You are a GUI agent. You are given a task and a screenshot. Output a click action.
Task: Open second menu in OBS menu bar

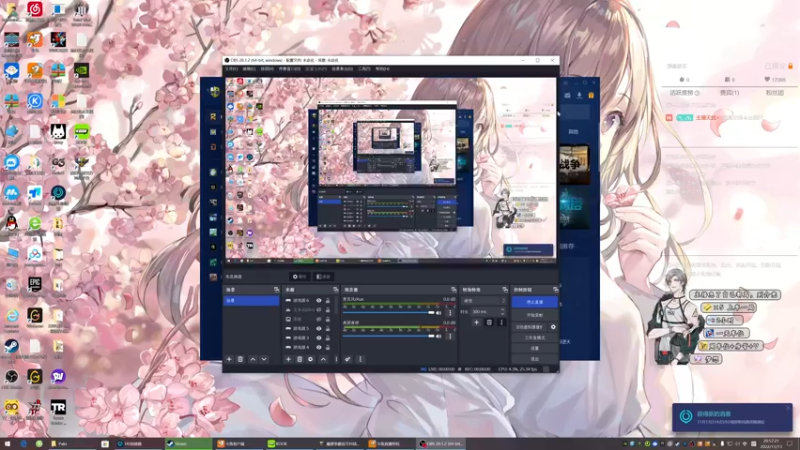pos(249,69)
